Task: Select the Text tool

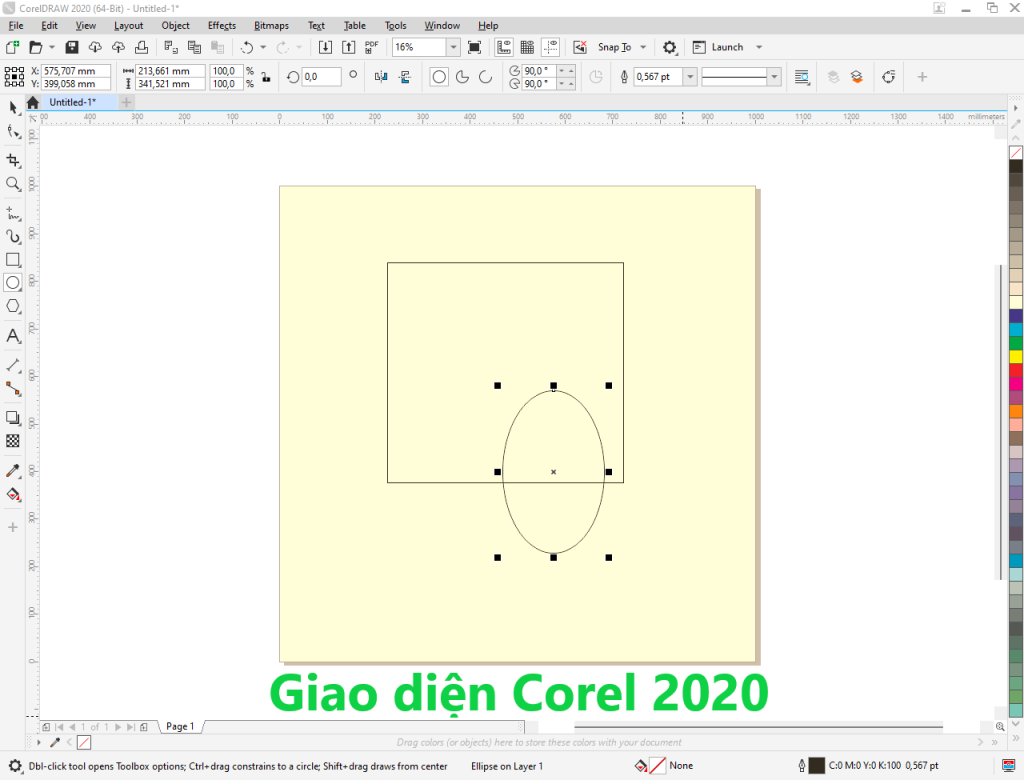Action: [13, 336]
